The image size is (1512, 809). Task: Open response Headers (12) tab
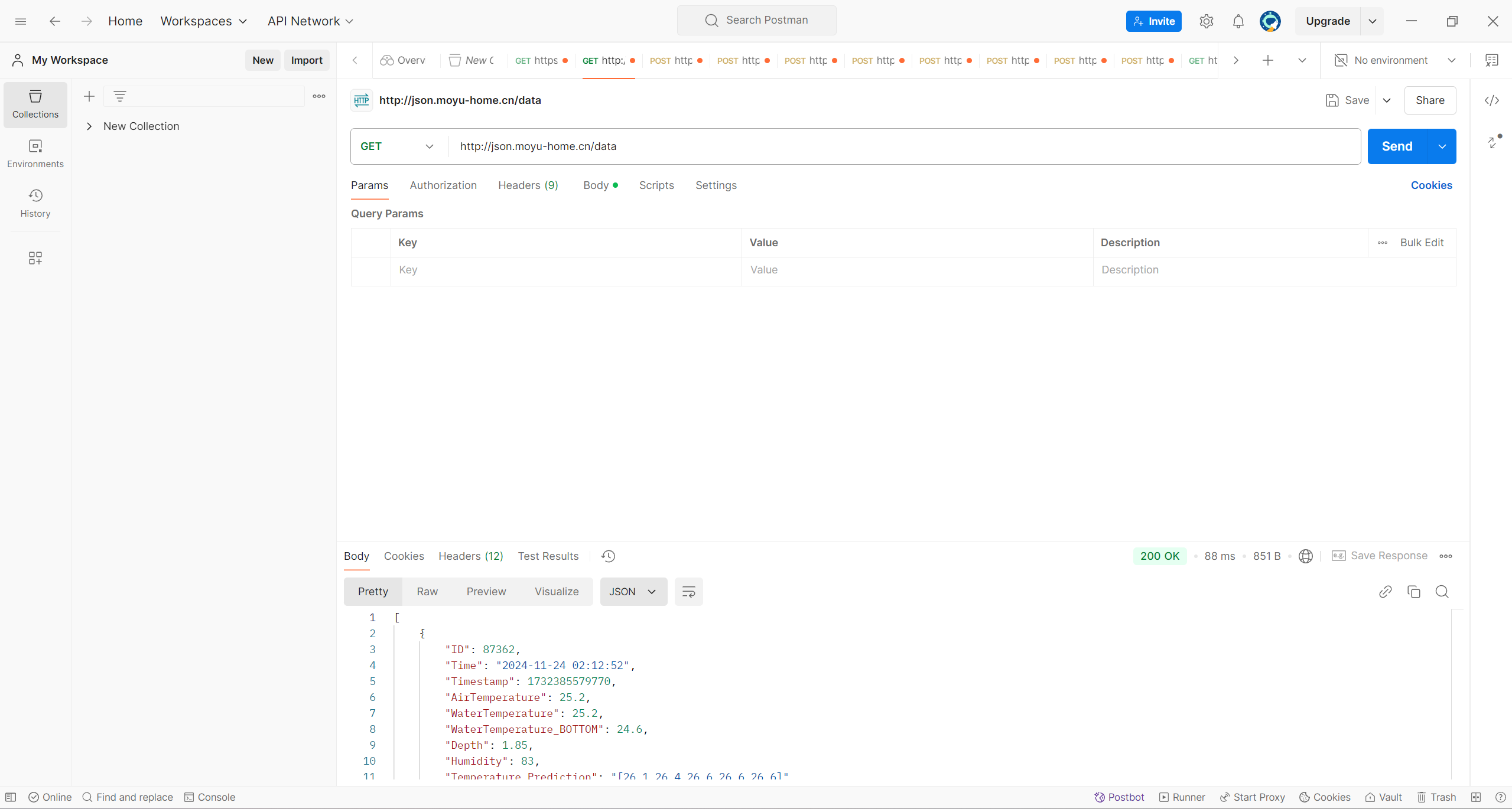click(471, 556)
